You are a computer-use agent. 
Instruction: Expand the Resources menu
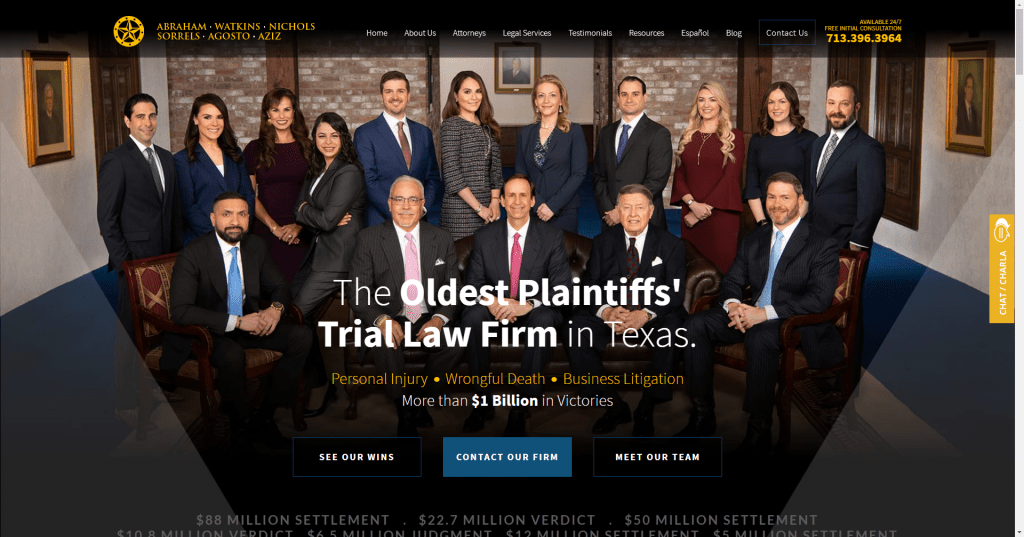coord(646,33)
